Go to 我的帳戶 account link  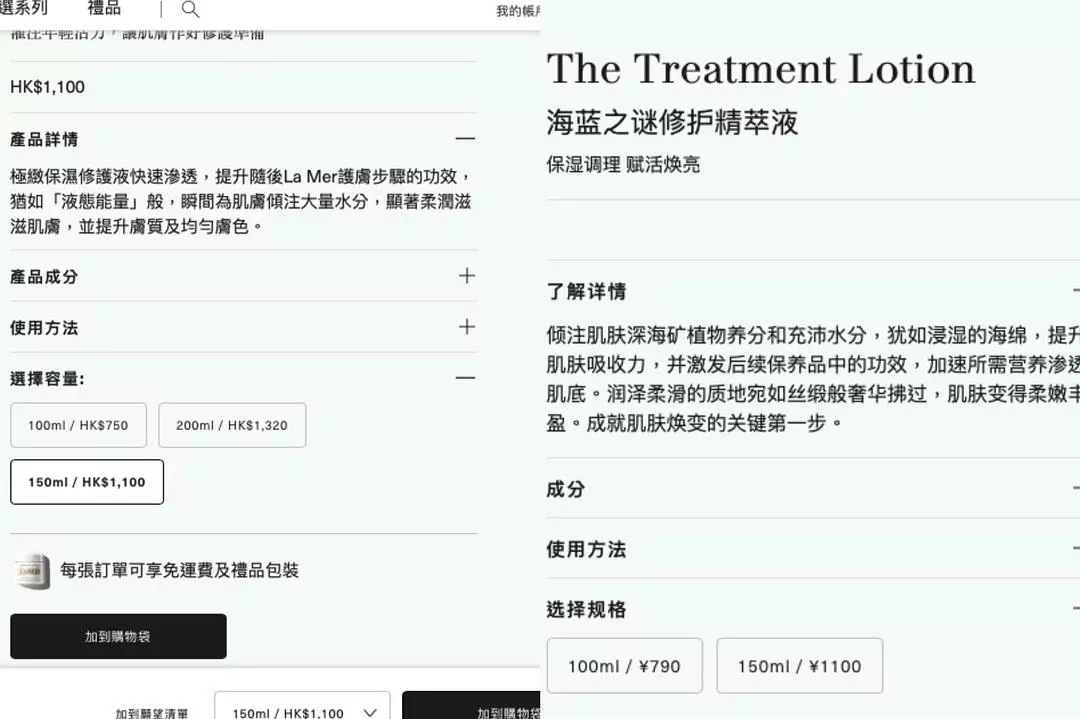click(x=518, y=11)
